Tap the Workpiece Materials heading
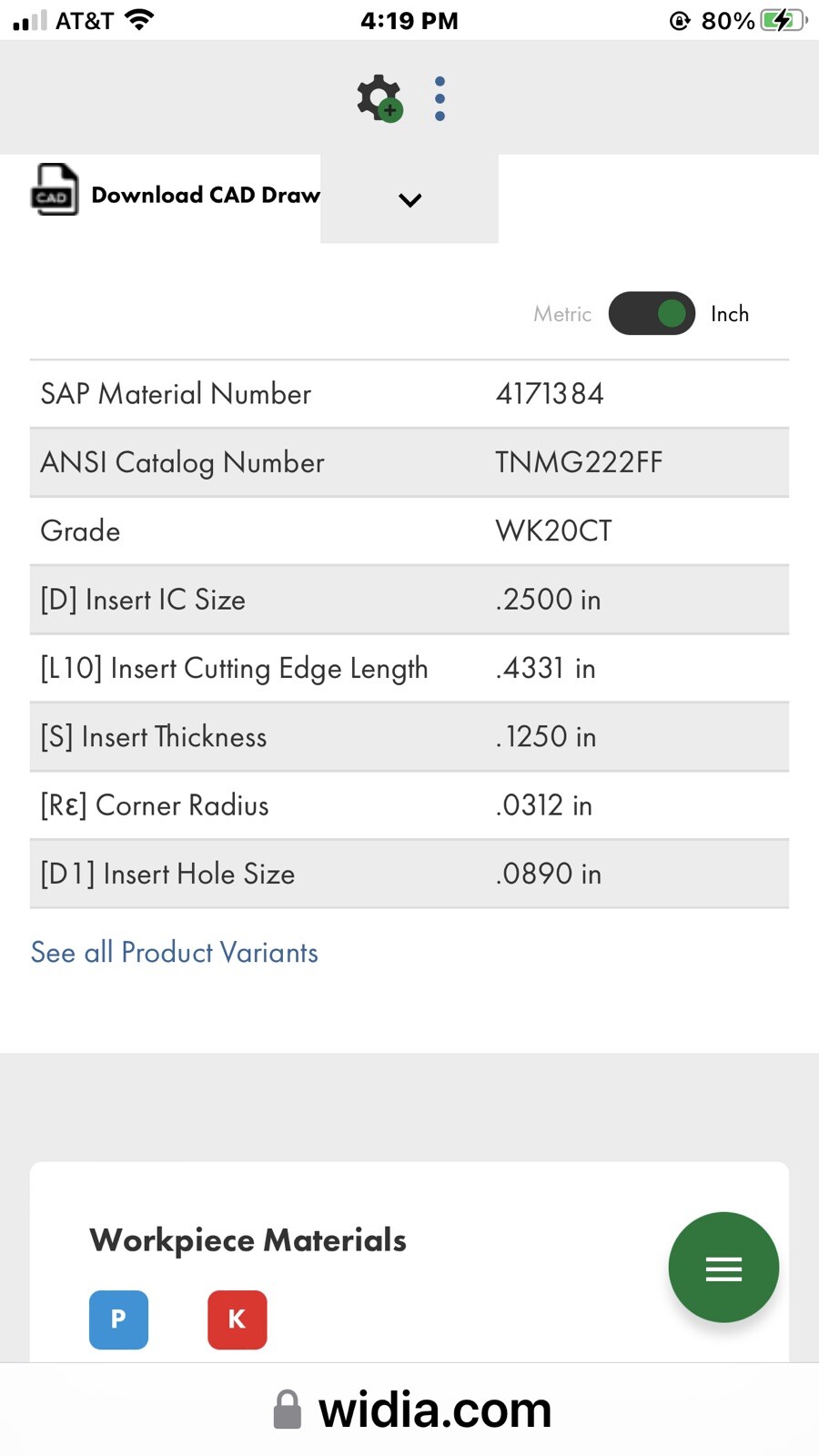 248,1239
